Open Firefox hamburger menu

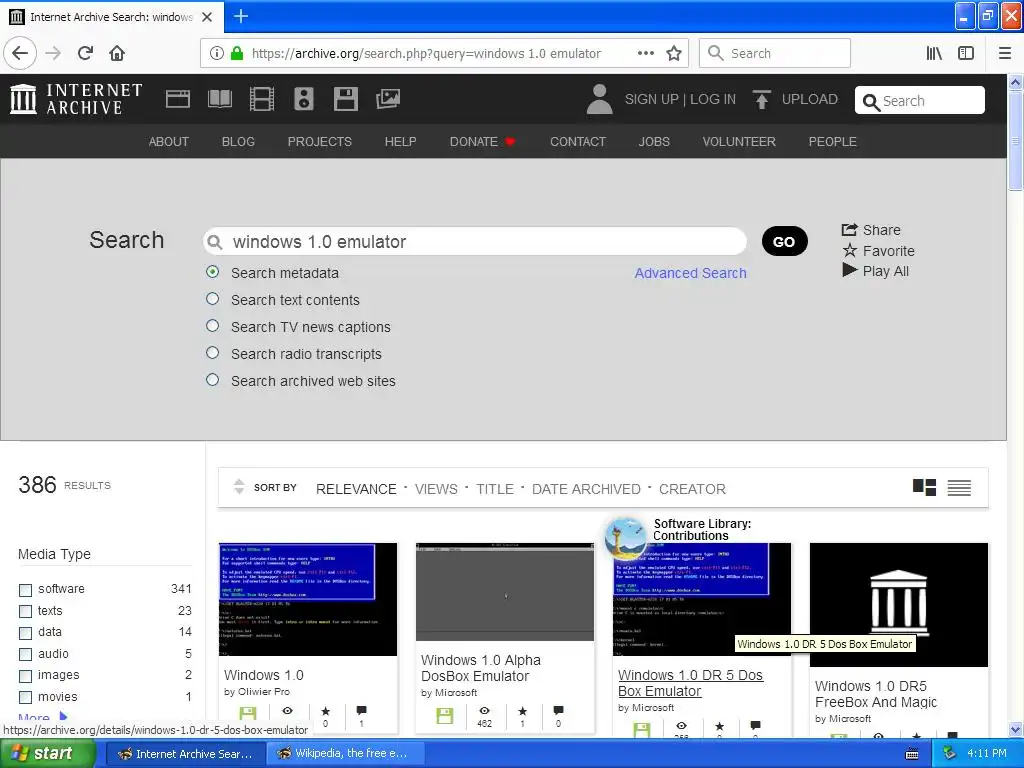click(1005, 53)
